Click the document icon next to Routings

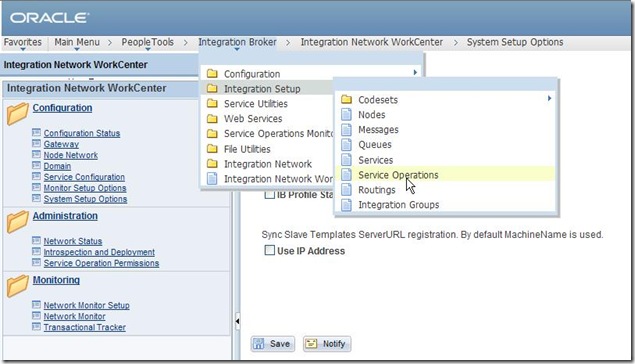click(x=346, y=189)
